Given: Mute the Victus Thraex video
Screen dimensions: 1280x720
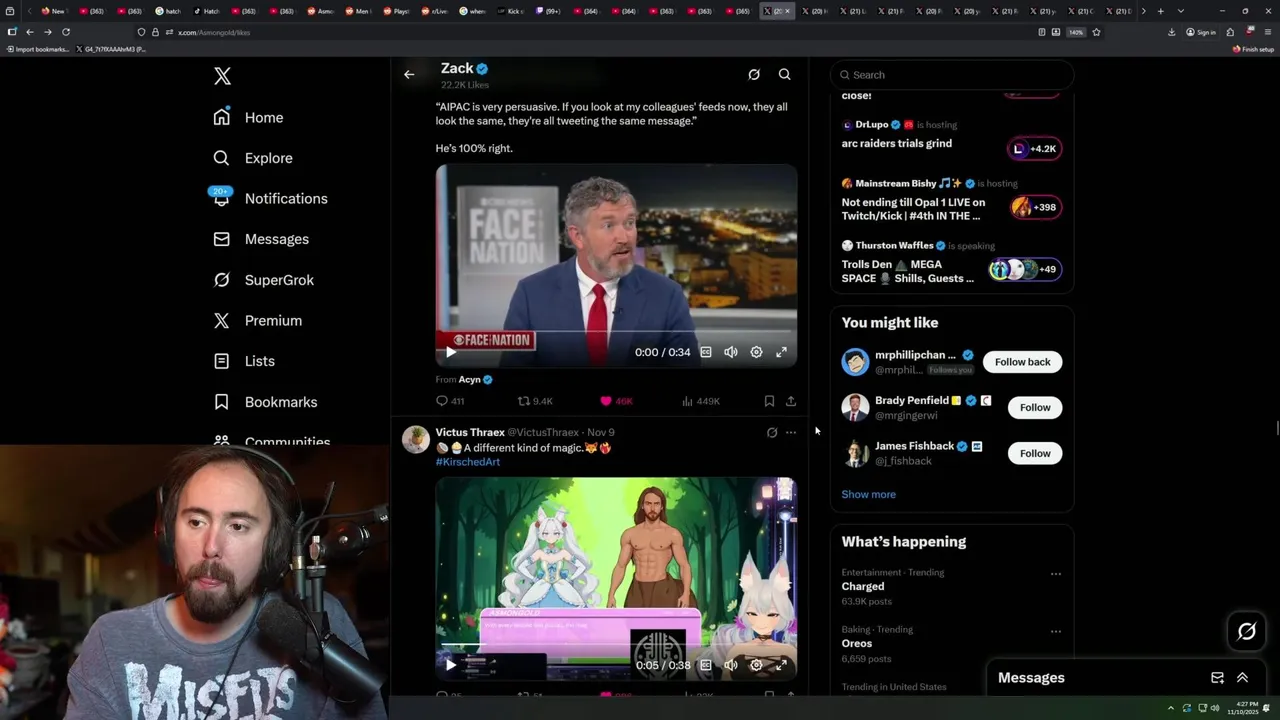Looking at the screenshot, I should point(731,665).
